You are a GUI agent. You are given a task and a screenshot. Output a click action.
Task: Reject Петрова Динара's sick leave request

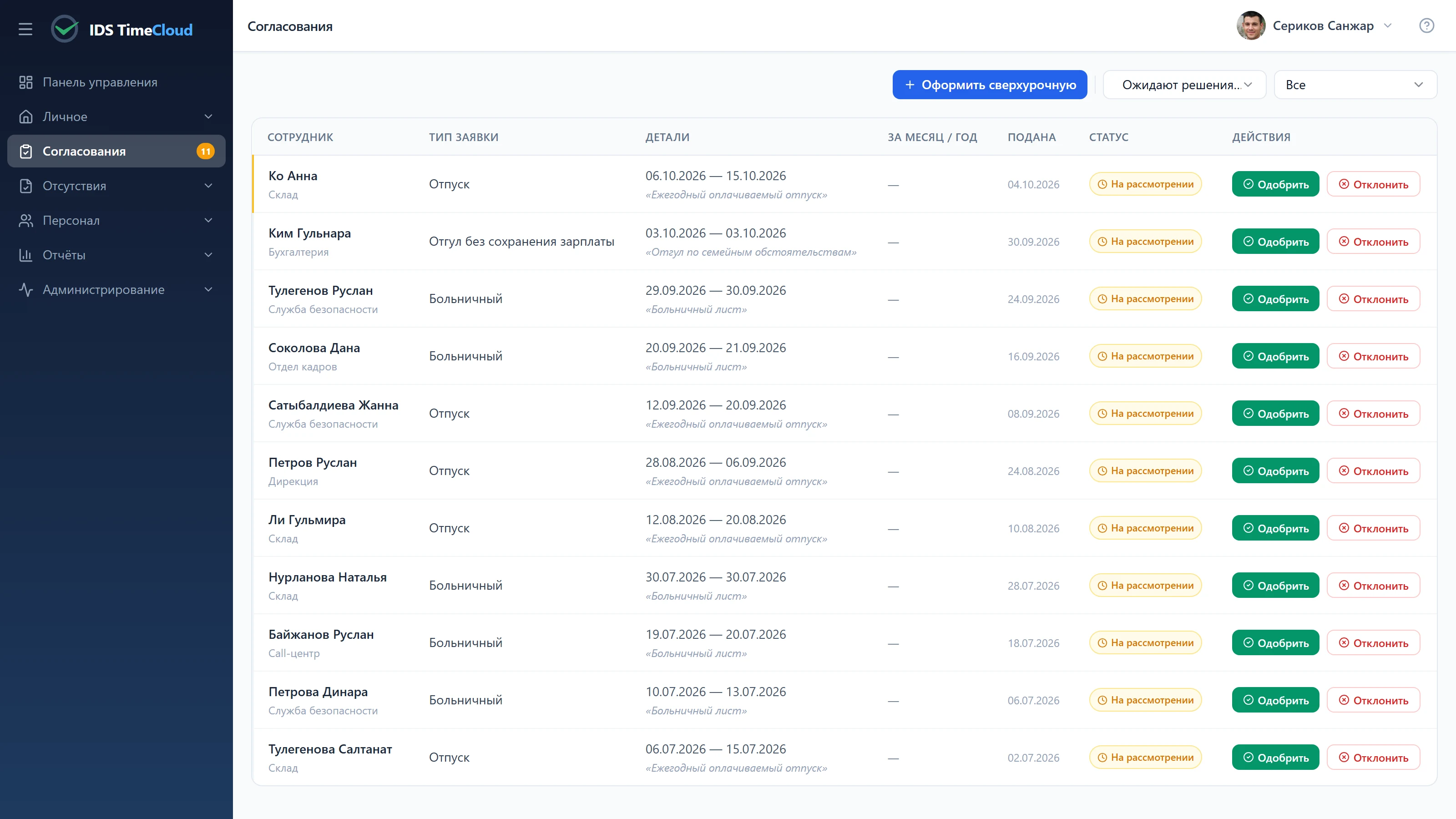tap(1374, 700)
